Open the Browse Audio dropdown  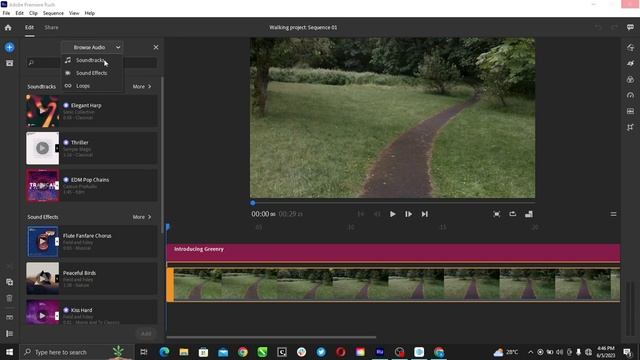93,47
